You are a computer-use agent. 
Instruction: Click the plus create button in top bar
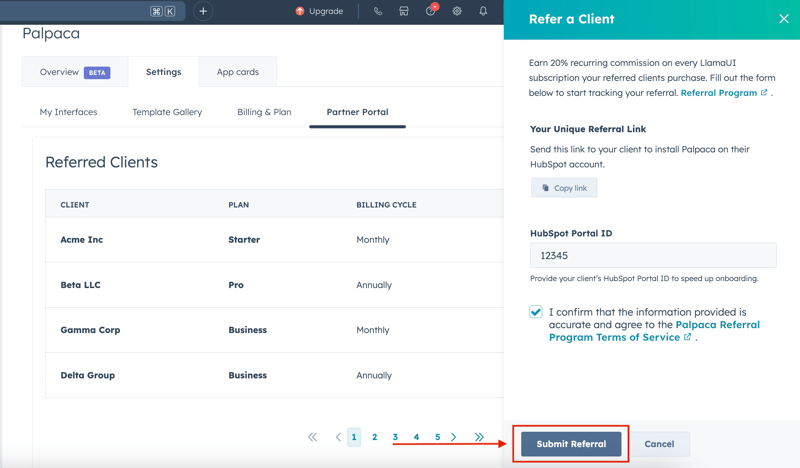(x=203, y=12)
